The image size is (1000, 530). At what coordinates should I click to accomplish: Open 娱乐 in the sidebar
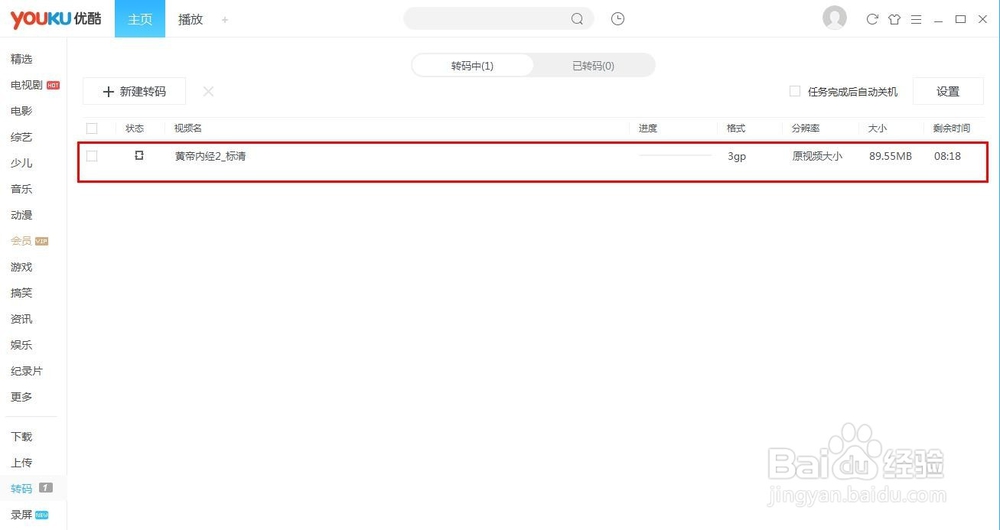click(x=21, y=345)
